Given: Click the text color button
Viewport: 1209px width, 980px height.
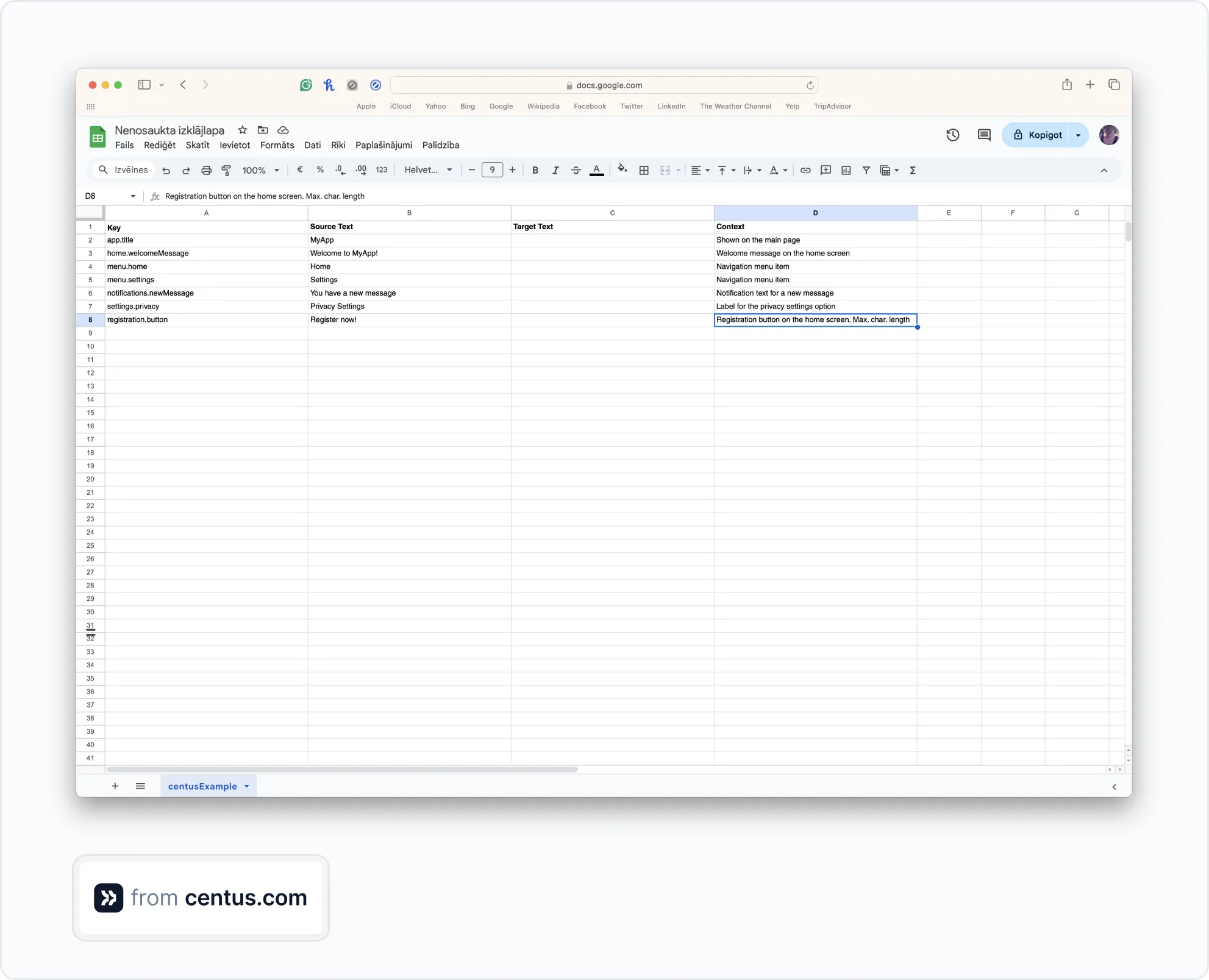Looking at the screenshot, I should (596, 171).
